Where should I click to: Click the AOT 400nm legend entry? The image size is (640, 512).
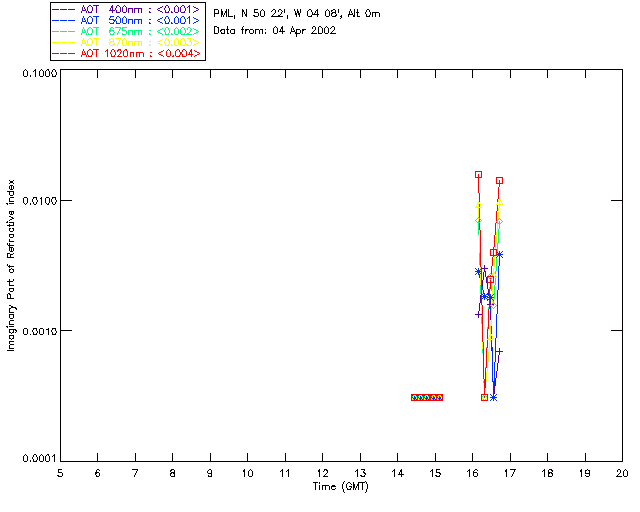point(126,9)
